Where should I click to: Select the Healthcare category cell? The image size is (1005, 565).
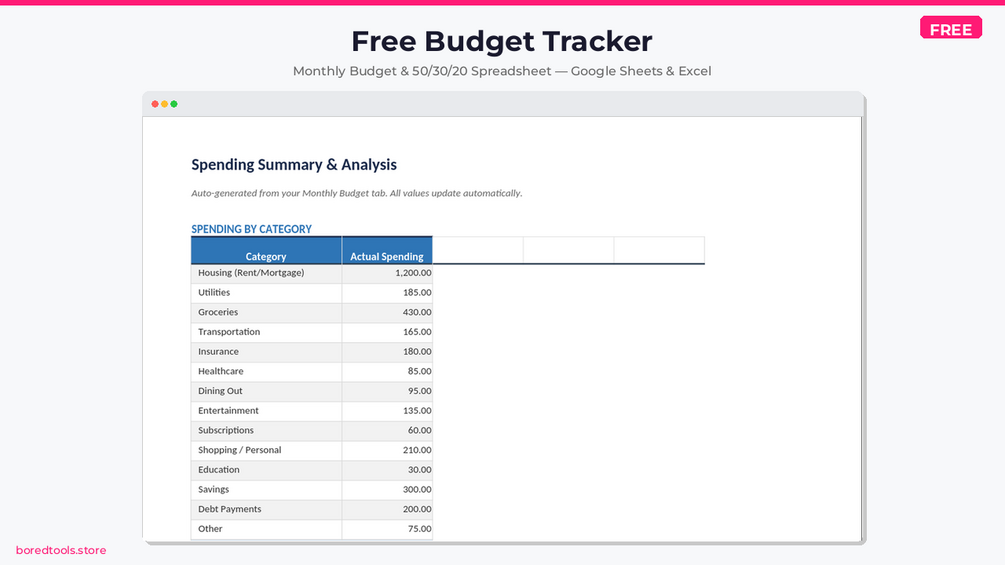pyautogui.click(x=266, y=372)
